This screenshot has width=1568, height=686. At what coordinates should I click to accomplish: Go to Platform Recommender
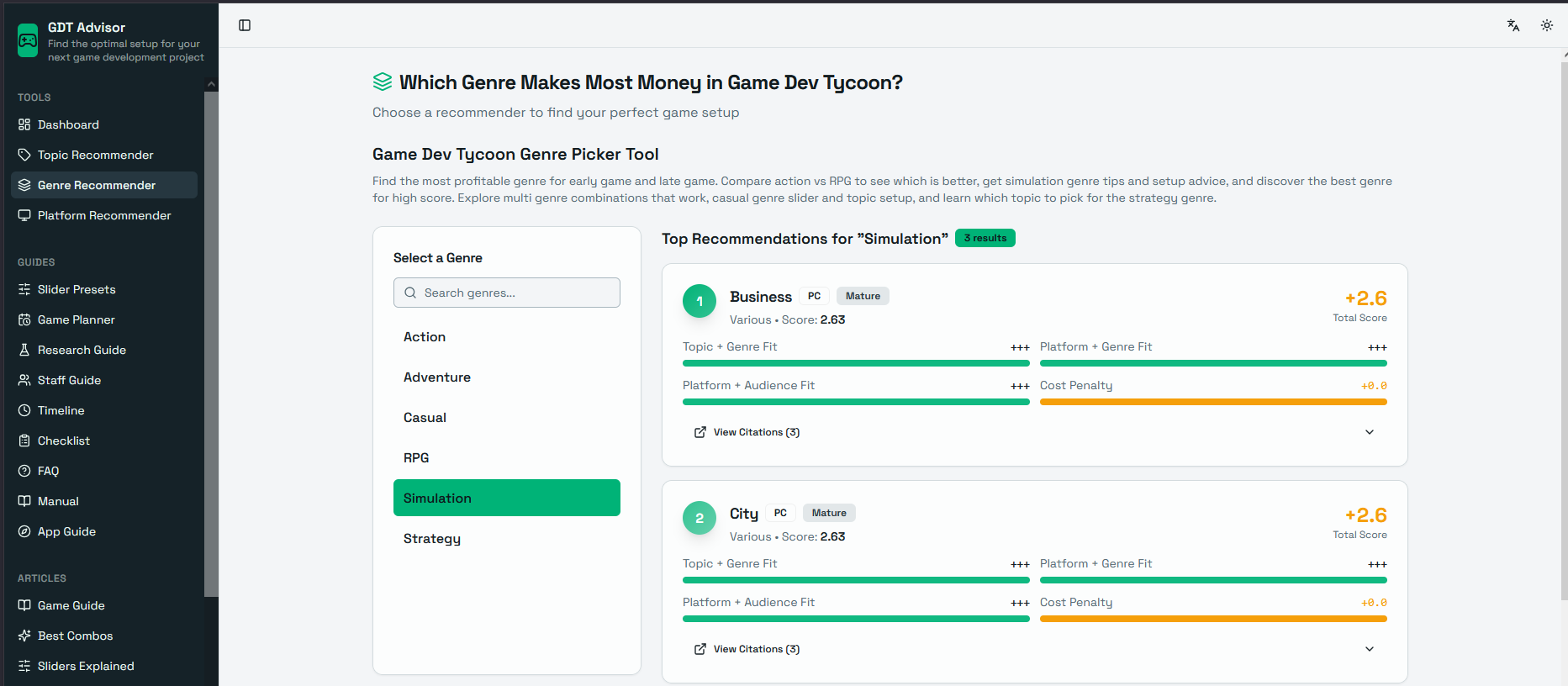104,215
